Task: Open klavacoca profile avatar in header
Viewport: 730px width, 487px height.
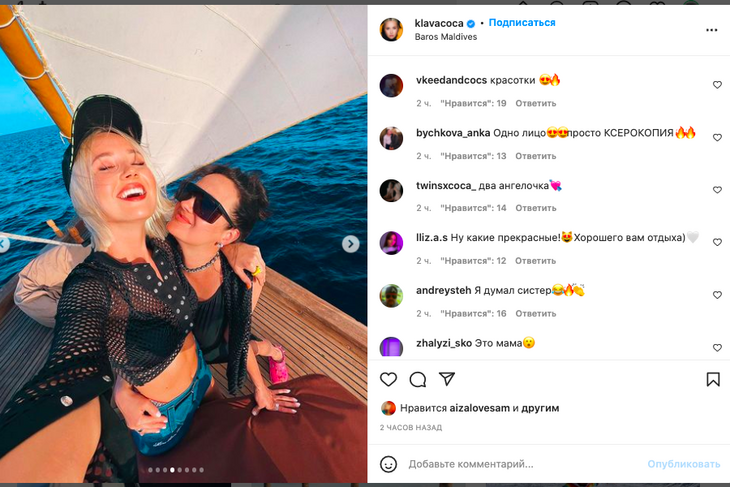Action: [392, 29]
